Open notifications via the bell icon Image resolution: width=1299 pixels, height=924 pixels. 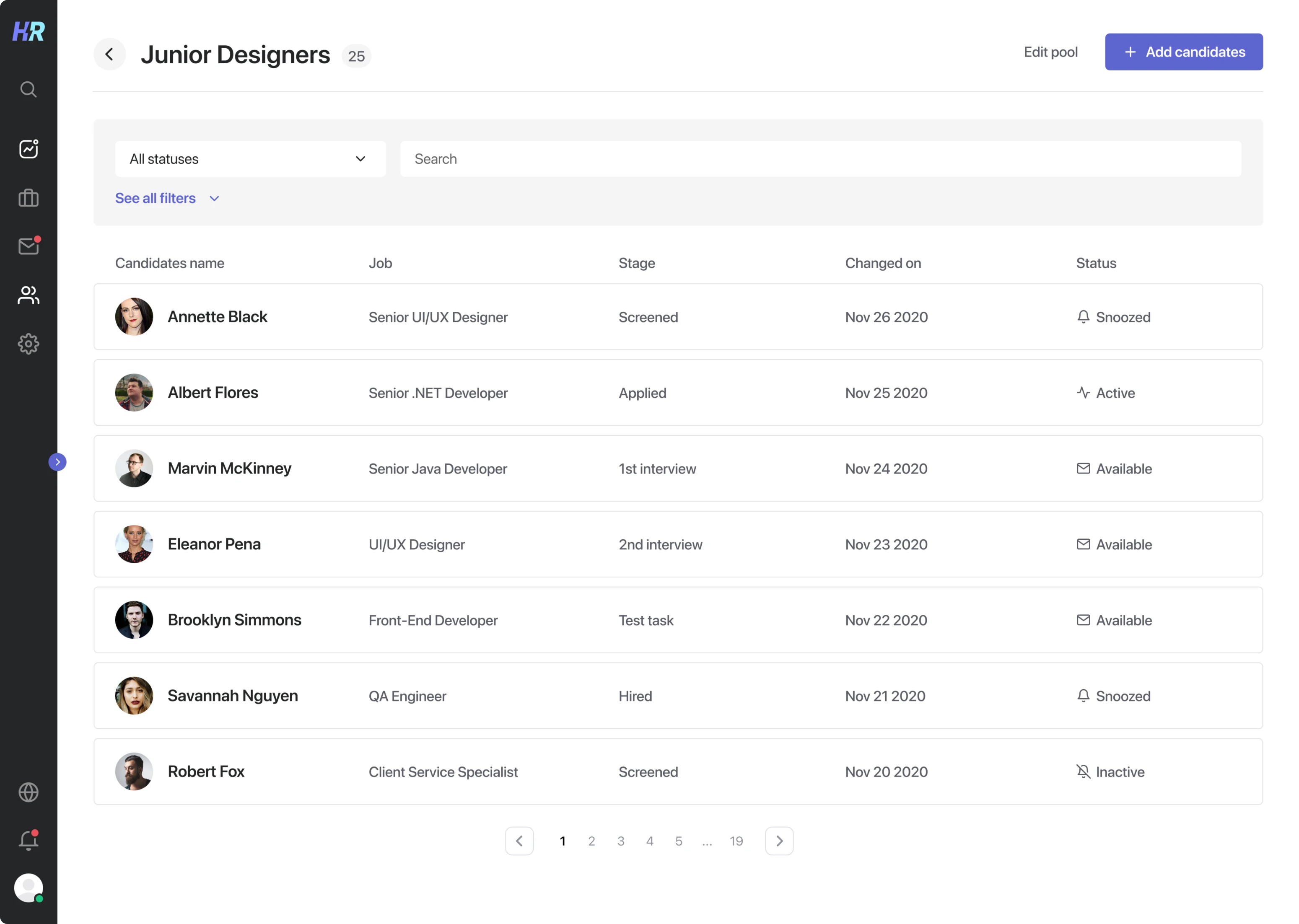coord(28,840)
